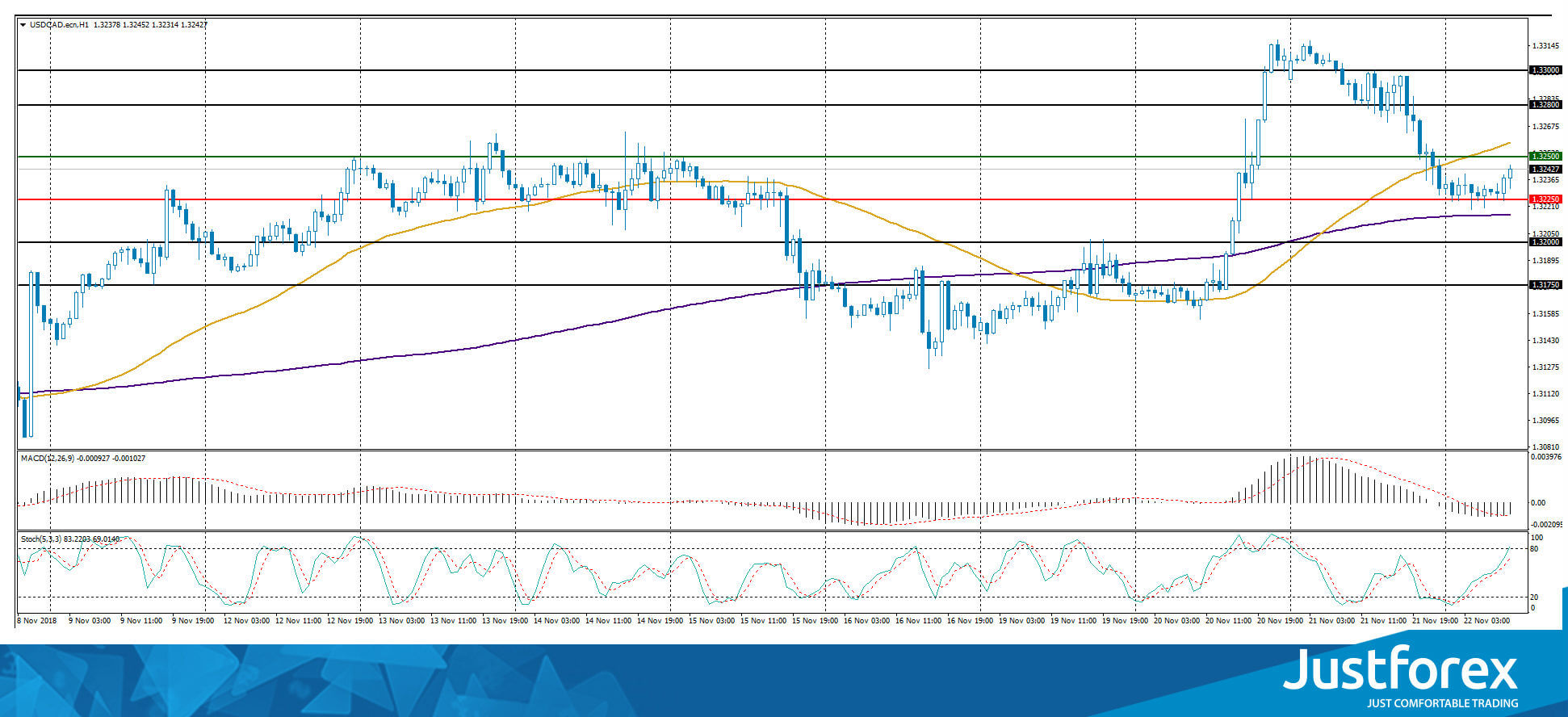Click the 15 Nov 19:00 time axis label
Screen dimensions: 1568x717
coord(815,621)
